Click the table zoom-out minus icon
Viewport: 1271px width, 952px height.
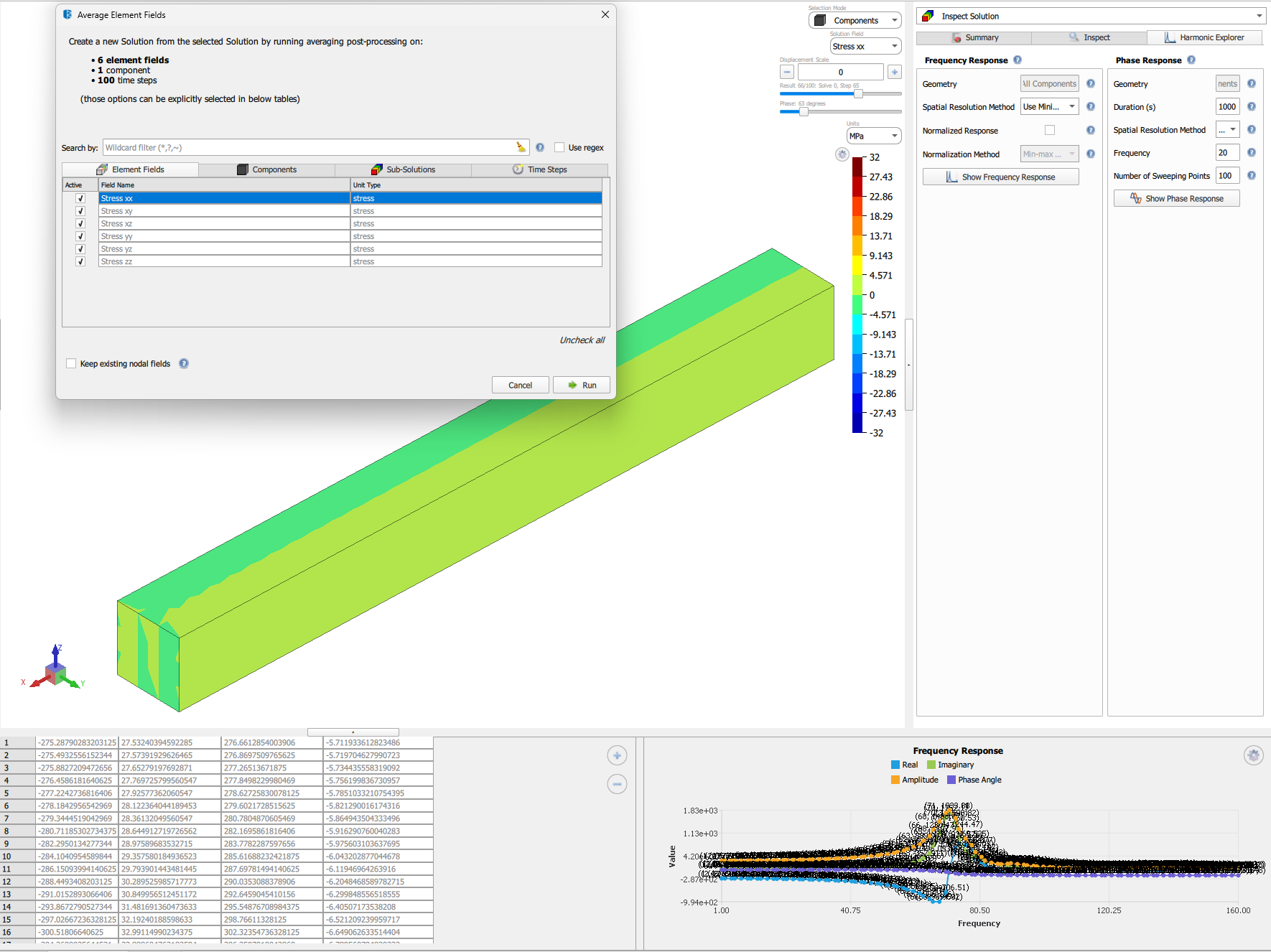pos(617,784)
